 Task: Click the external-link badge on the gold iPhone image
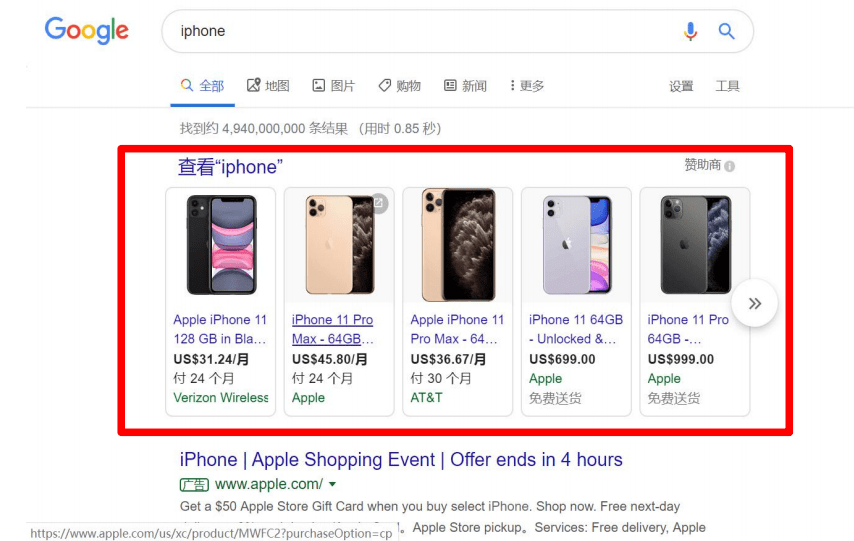pos(379,203)
